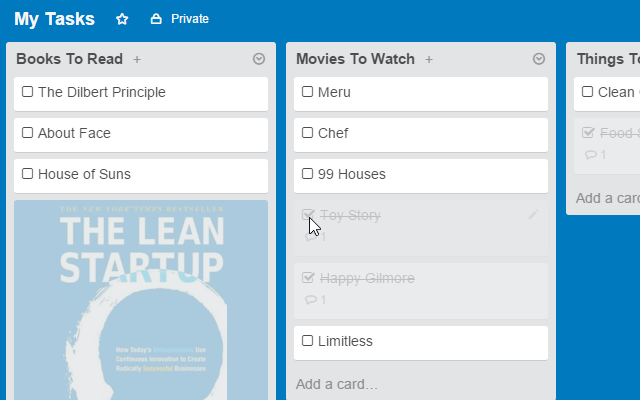This screenshot has width=640, height=400.
Task: Check the Meru checkbox
Action: tap(307, 92)
